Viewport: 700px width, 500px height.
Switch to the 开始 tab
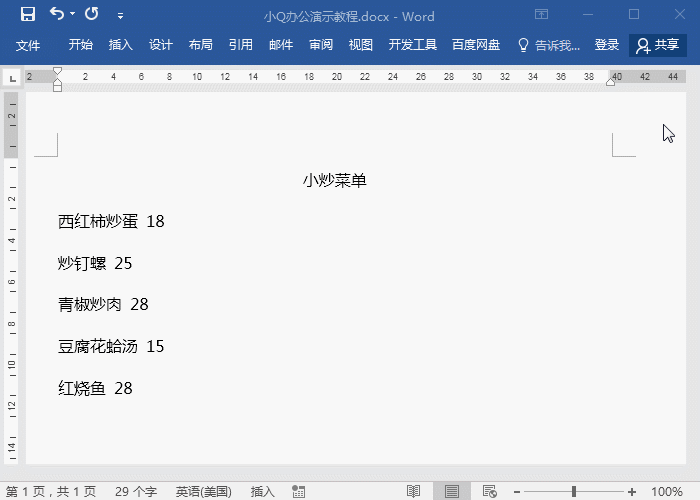click(81, 45)
